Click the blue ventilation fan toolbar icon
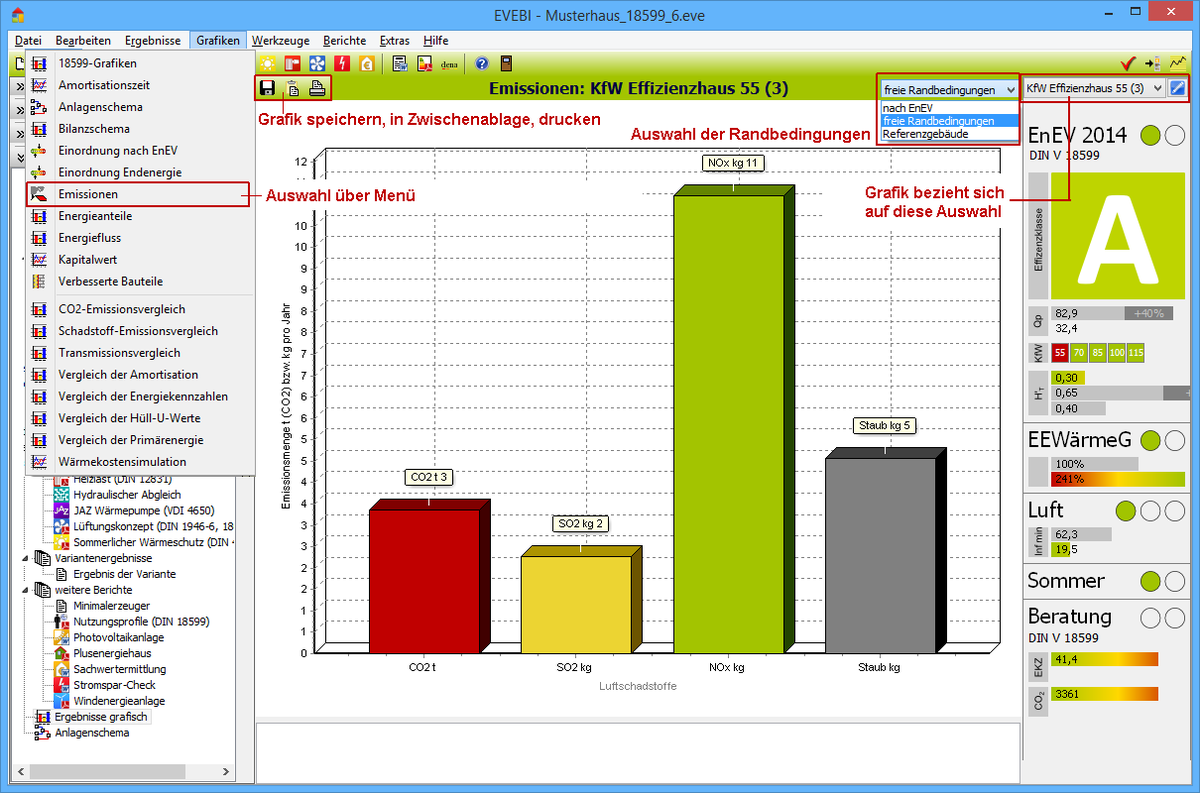The width and height of the screenshot is (1200, 793). click(318, 64)
